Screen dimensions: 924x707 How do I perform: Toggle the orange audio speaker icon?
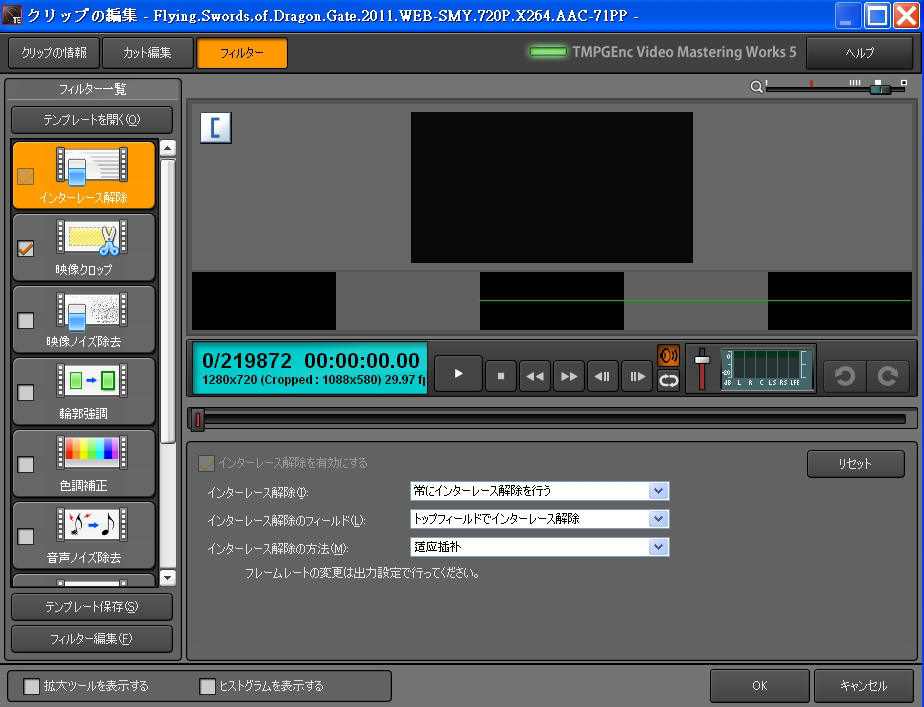[x=668, y=357]
